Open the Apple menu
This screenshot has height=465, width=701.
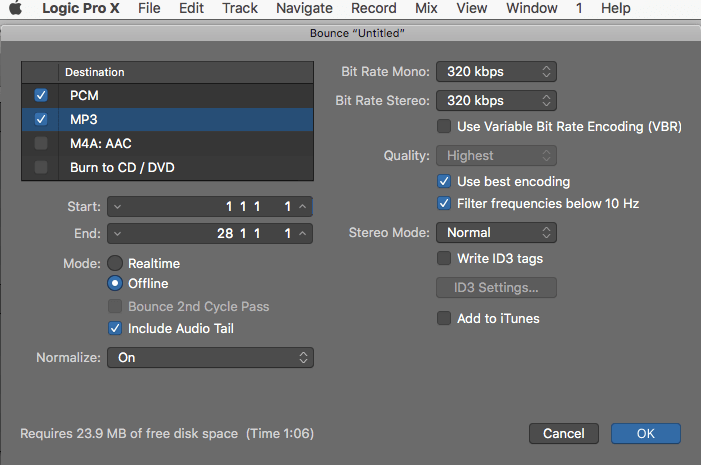16,8
